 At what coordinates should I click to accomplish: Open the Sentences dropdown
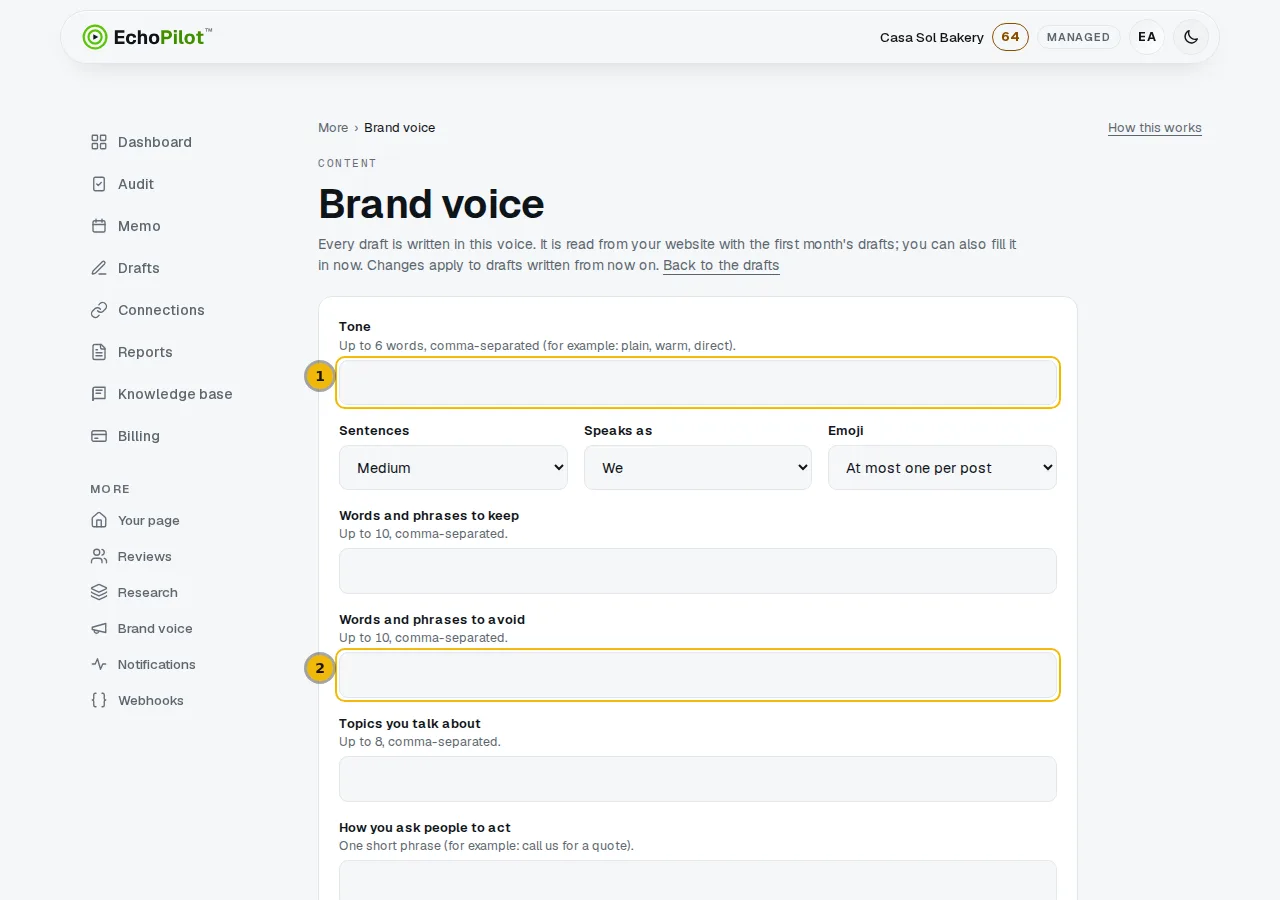tap(453, 467)
